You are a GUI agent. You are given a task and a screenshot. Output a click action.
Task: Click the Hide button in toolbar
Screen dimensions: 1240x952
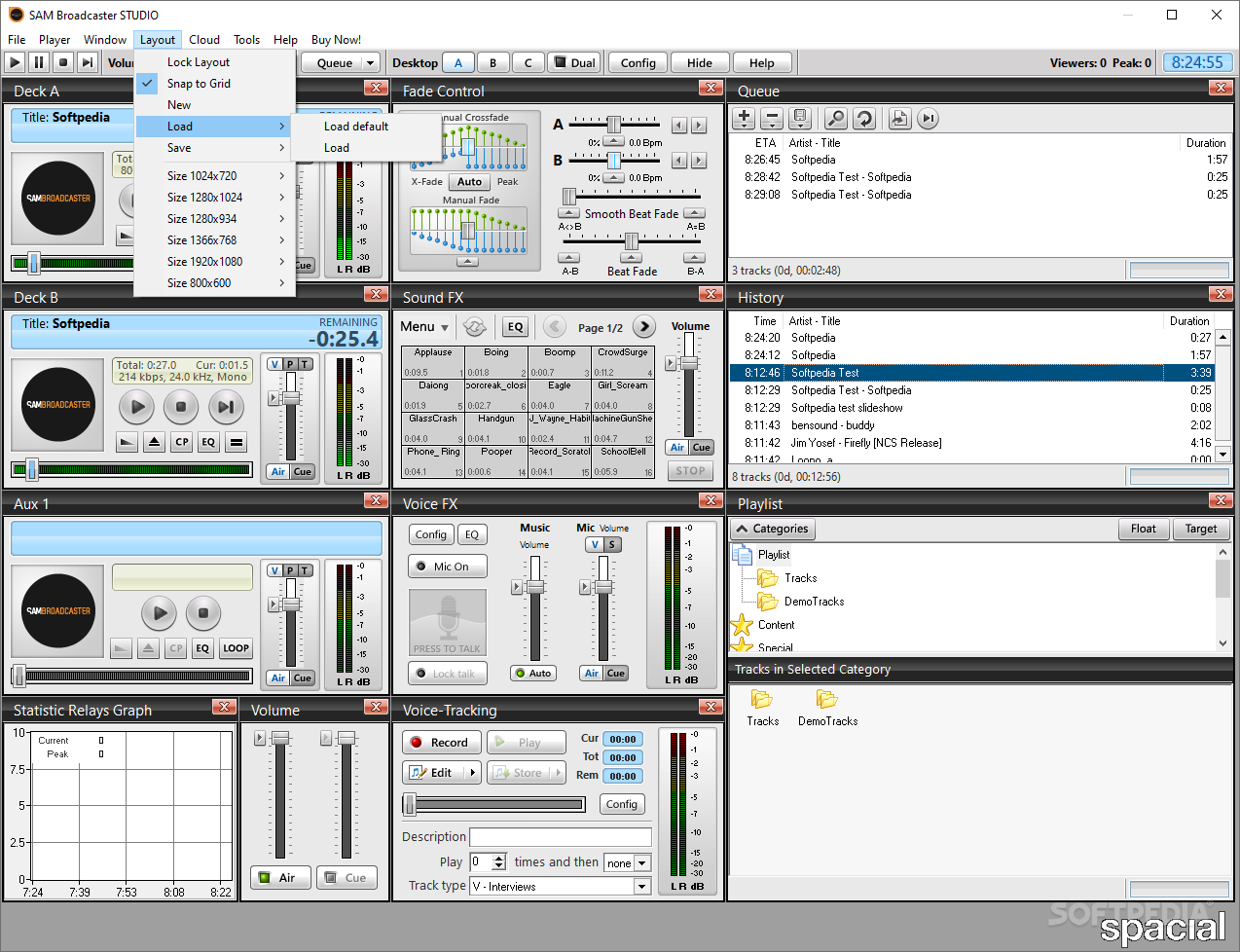700,63
